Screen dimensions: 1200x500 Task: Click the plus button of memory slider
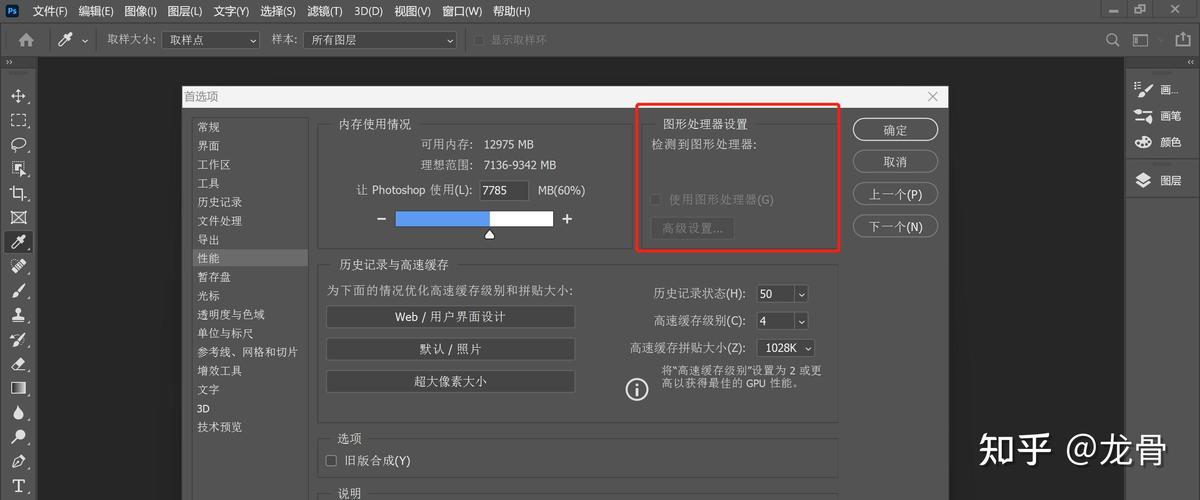point(567,219)
